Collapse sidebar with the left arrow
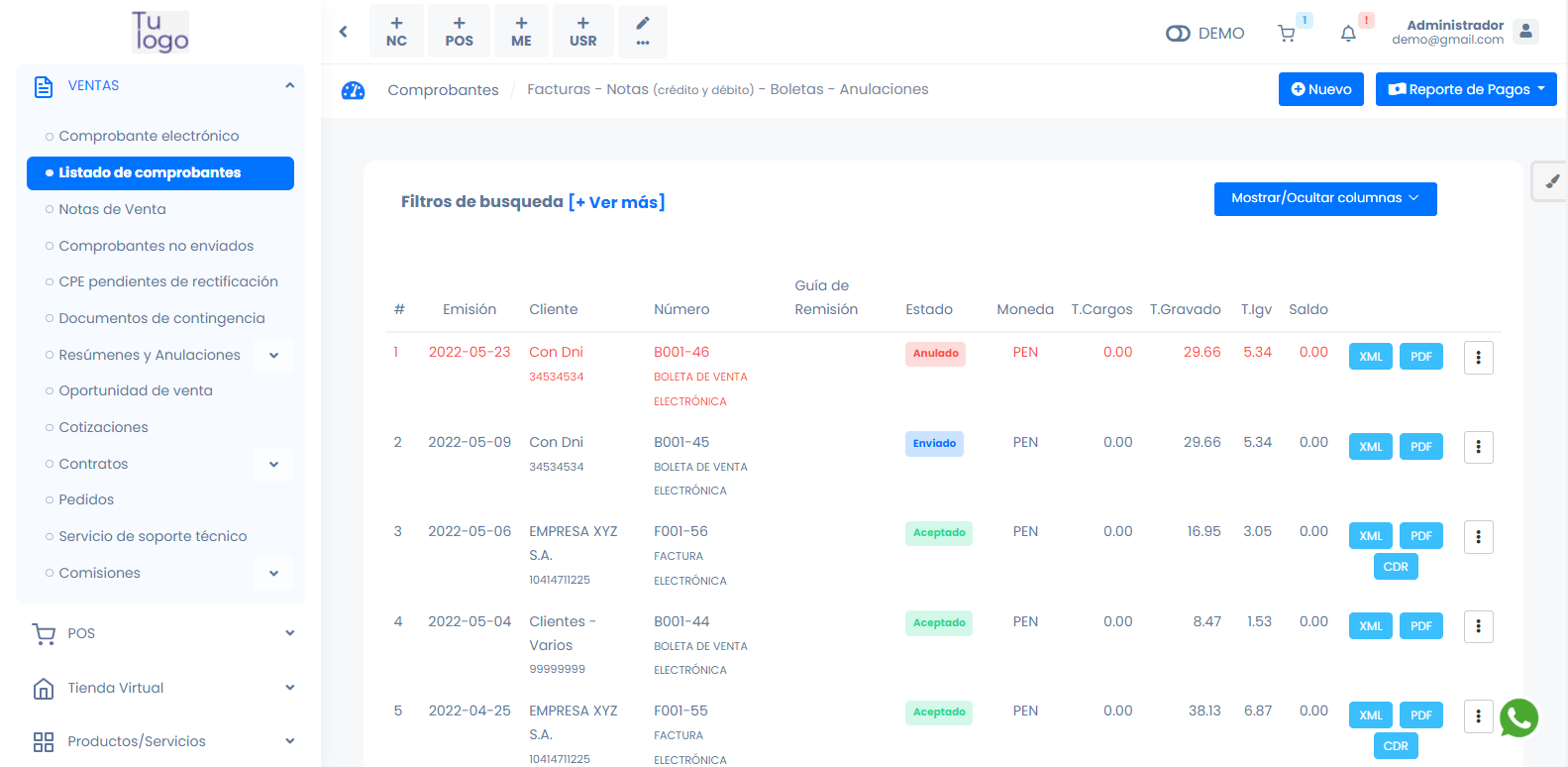 (x=344, y=32)
